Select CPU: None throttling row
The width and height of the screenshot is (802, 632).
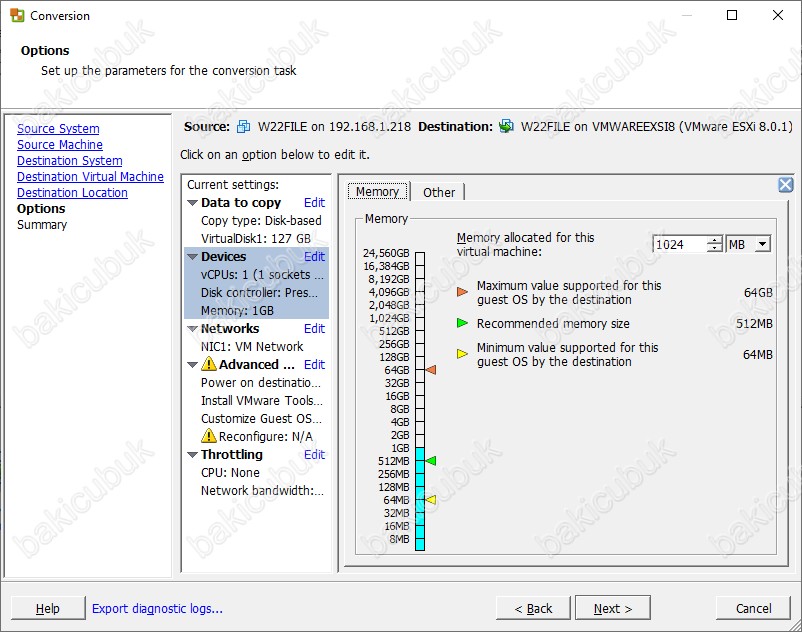(256, 472)
